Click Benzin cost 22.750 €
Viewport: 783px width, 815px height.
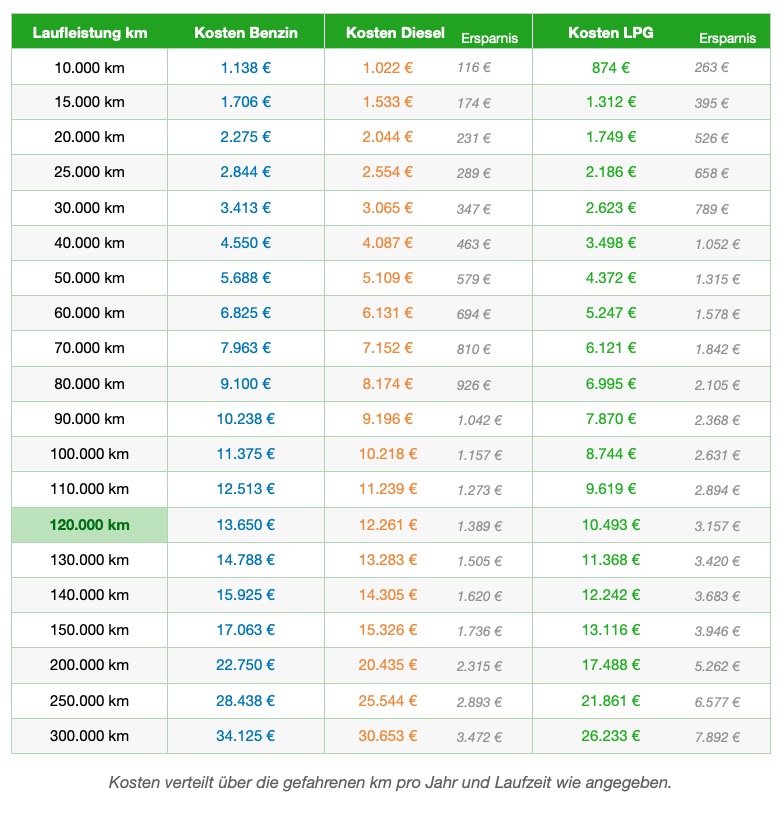[x=246, y=665]
